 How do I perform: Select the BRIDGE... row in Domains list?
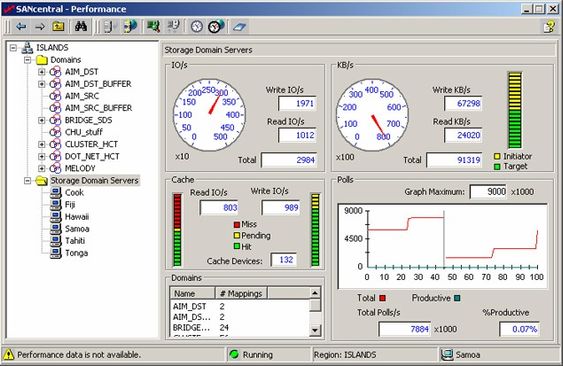[239, 328]
